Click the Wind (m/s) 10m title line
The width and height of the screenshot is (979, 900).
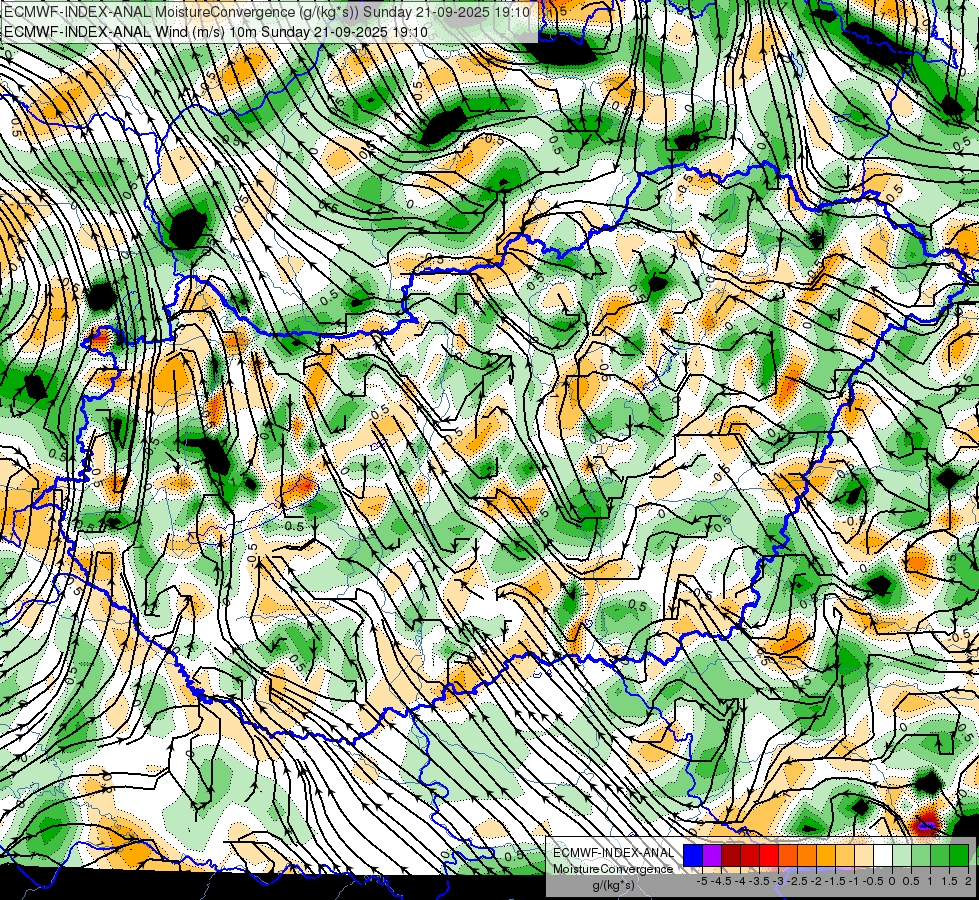click(x=216, y=32)
